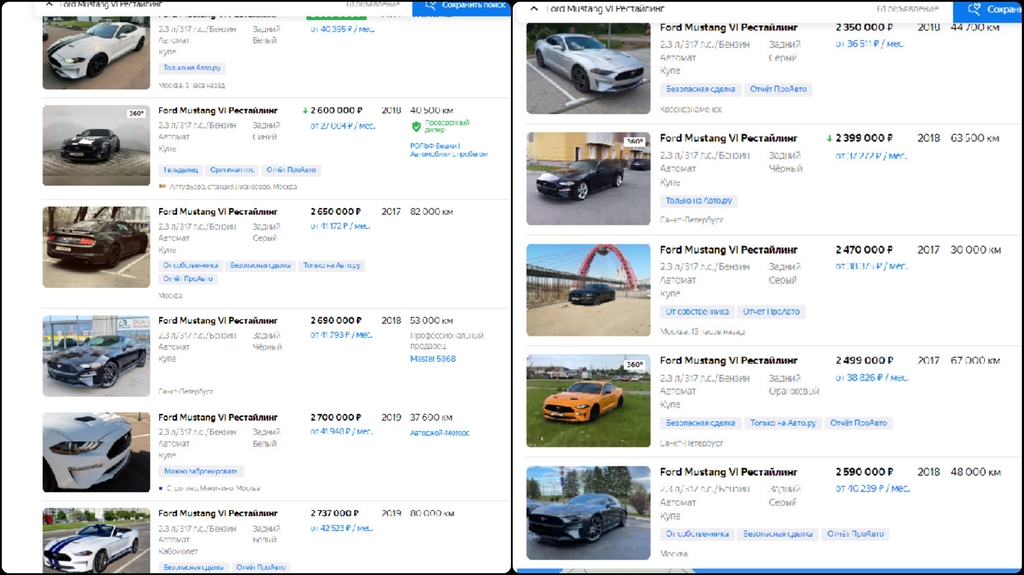Open photo of 2 690 000 ₽ black Mustang
The image size is (1024, 575).
[96, 356]
